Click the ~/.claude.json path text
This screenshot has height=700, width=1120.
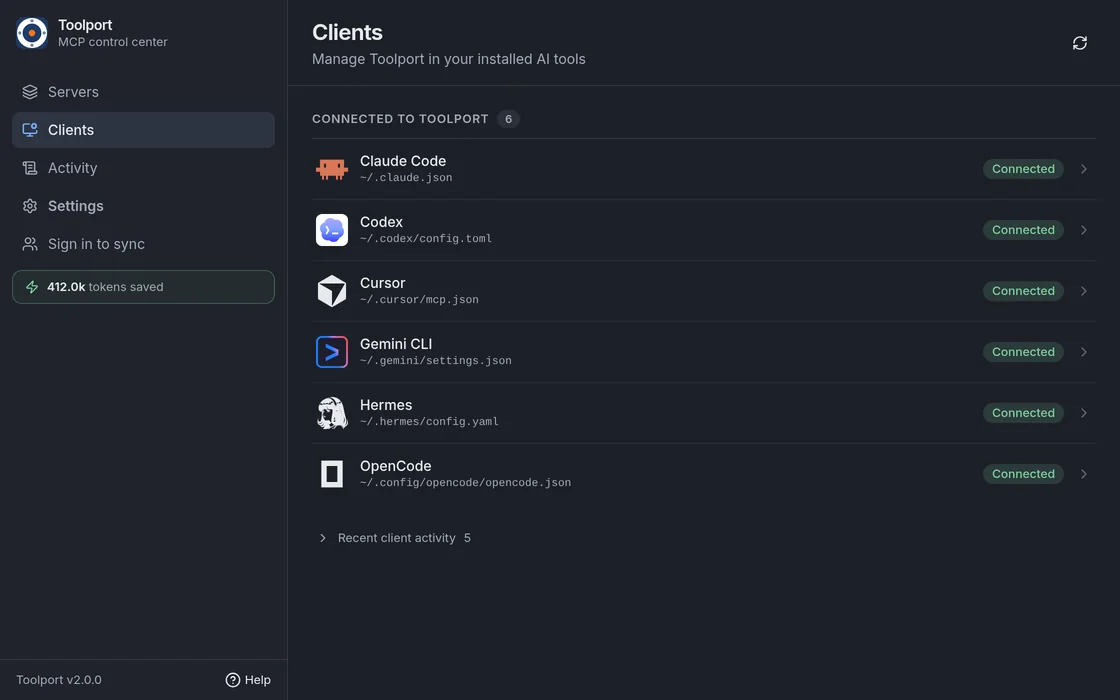click(x=406, y=178)
